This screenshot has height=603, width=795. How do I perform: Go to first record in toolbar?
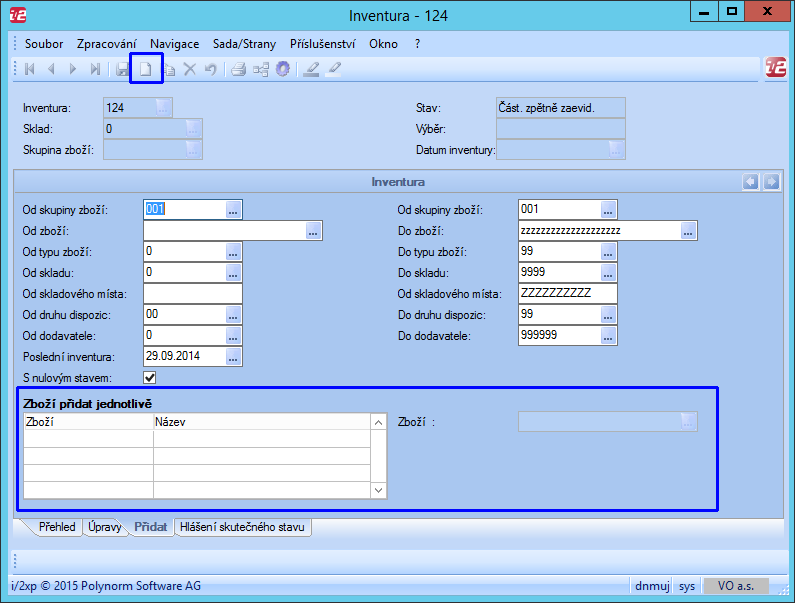coord(30,69)
